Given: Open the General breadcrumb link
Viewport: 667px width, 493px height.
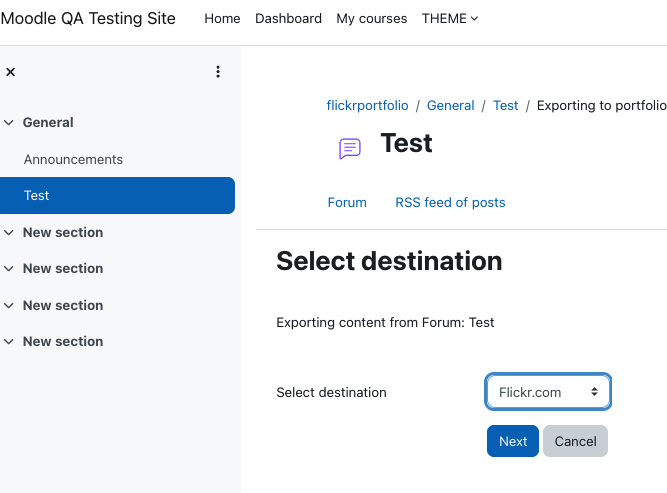Looking at the screenshot, I should pyautogui.click(x=450, y=105).
